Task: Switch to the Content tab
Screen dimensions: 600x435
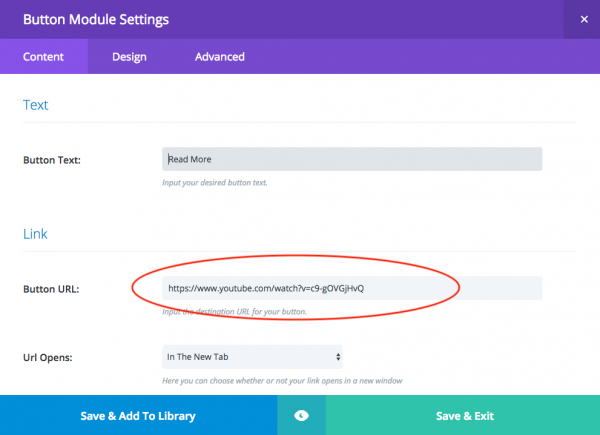Action: pos(44,57)
